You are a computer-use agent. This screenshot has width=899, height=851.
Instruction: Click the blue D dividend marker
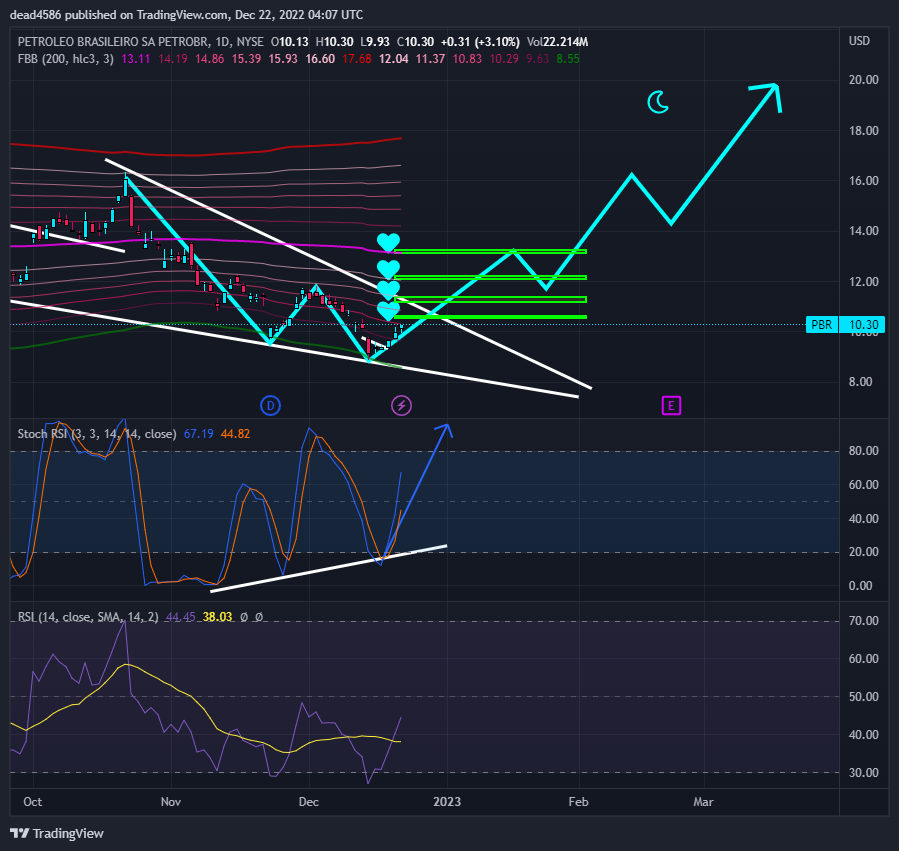pyautogui.click(x=270, y=406)
